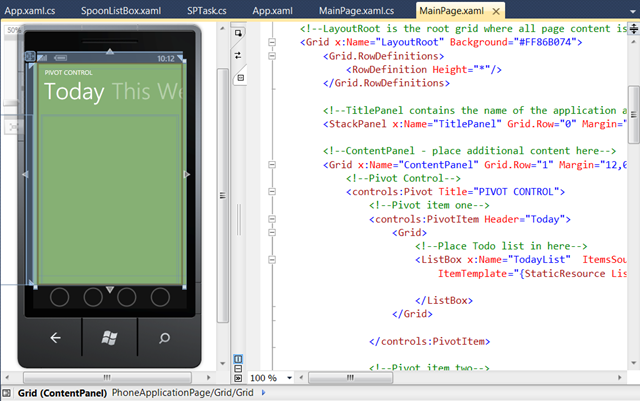640x401 pixels.
Task: Click designer horizontal scrollbar thumb
Action: [x=107, y=377]
